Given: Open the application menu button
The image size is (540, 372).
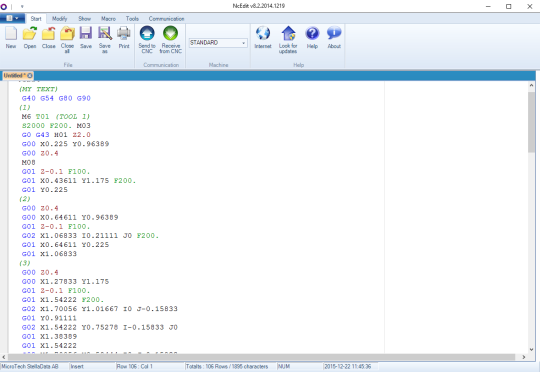Looking at the screenshot, I should pos(12,18).
